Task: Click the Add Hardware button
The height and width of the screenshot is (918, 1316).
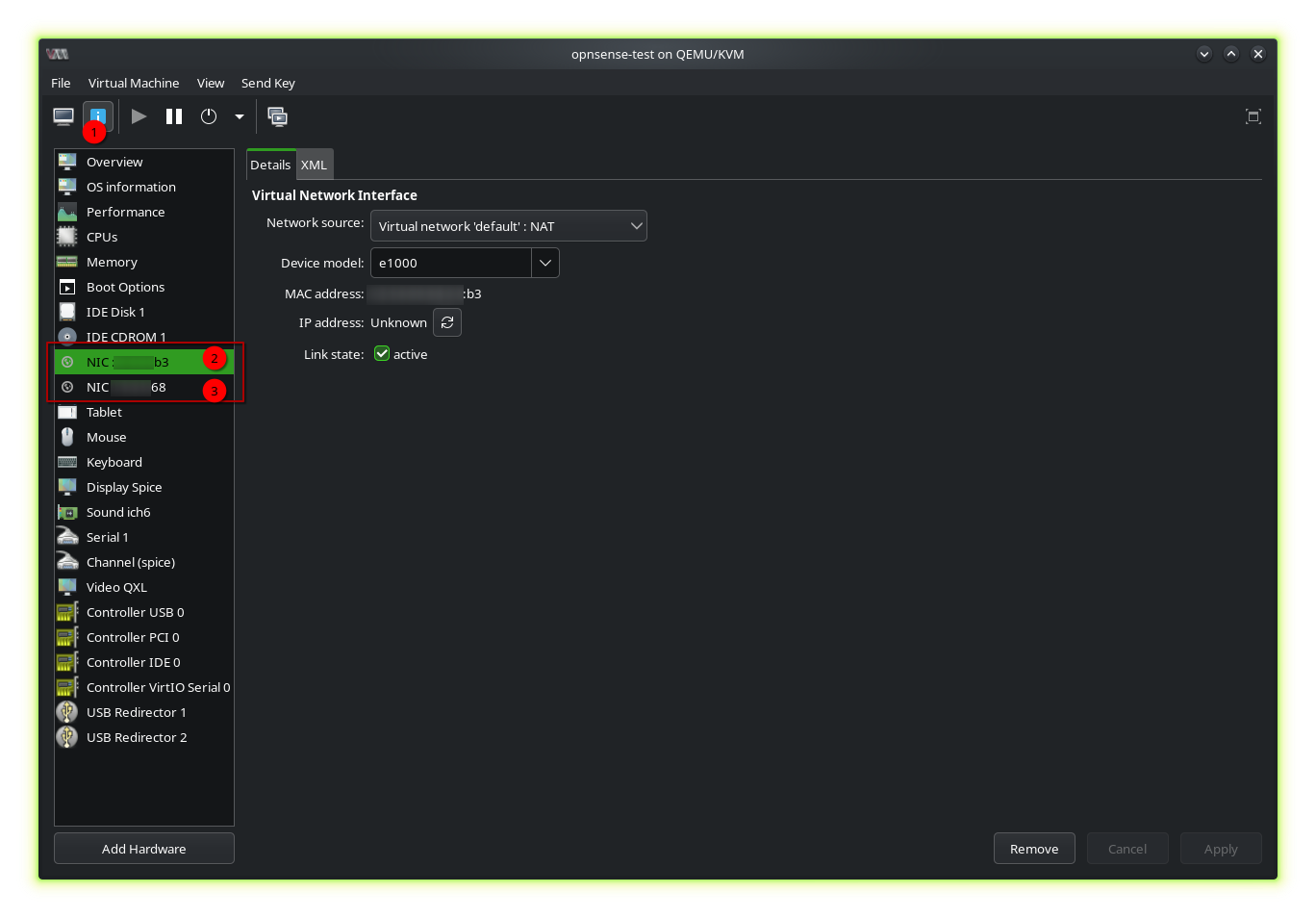Action: coord(144,849)
